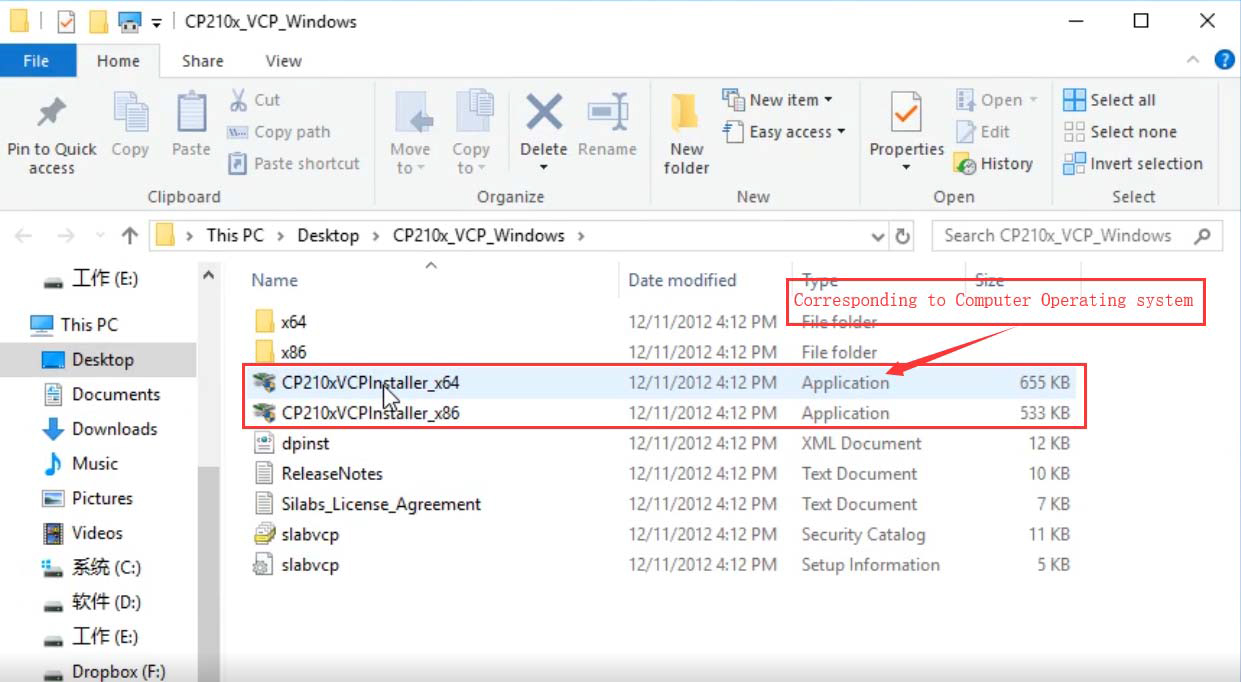Click Open in the ribbon Open group
The image size is (1241, 682).
point(997,100)
